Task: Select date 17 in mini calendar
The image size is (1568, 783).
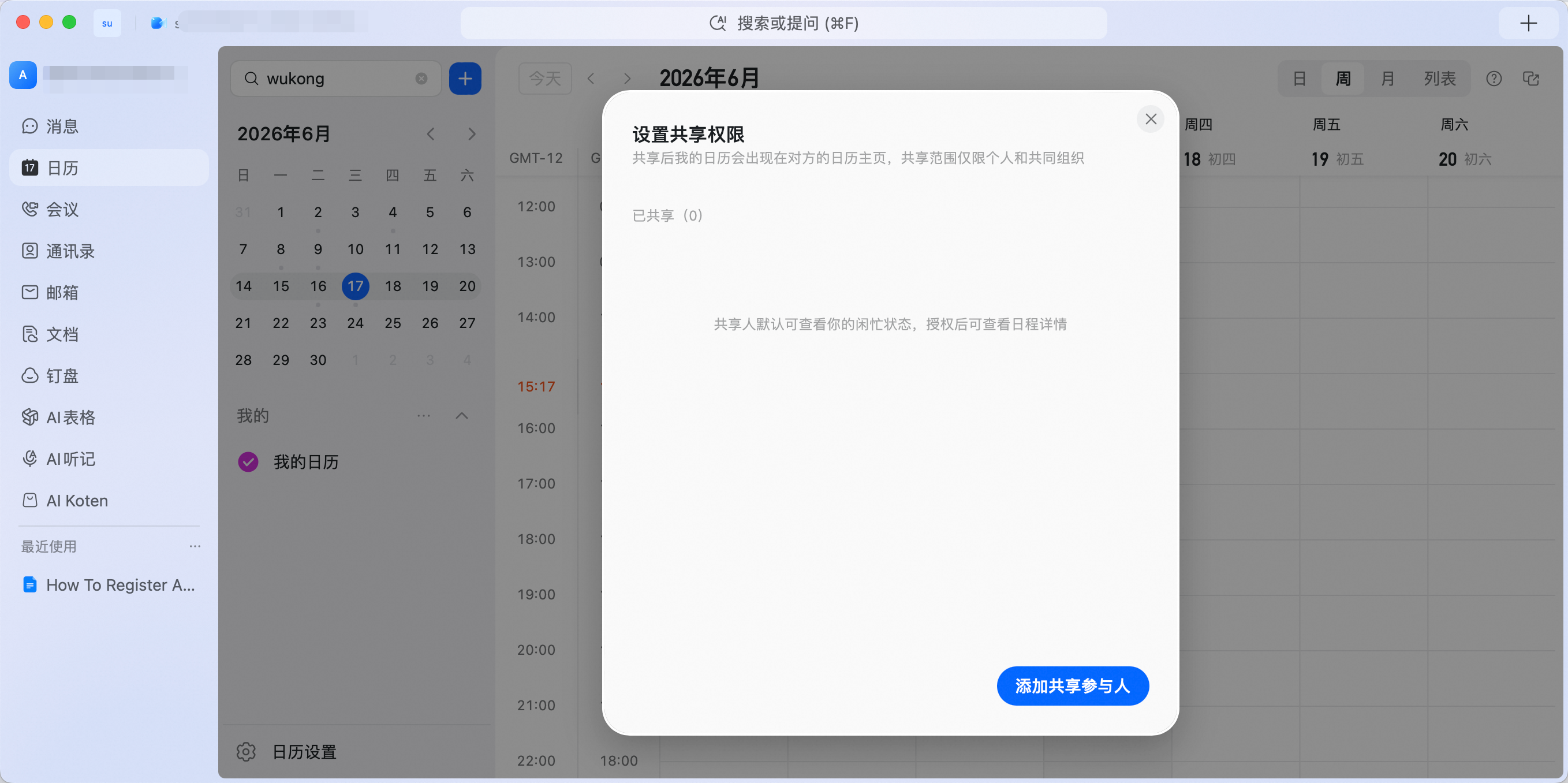Action: (356, 286)
